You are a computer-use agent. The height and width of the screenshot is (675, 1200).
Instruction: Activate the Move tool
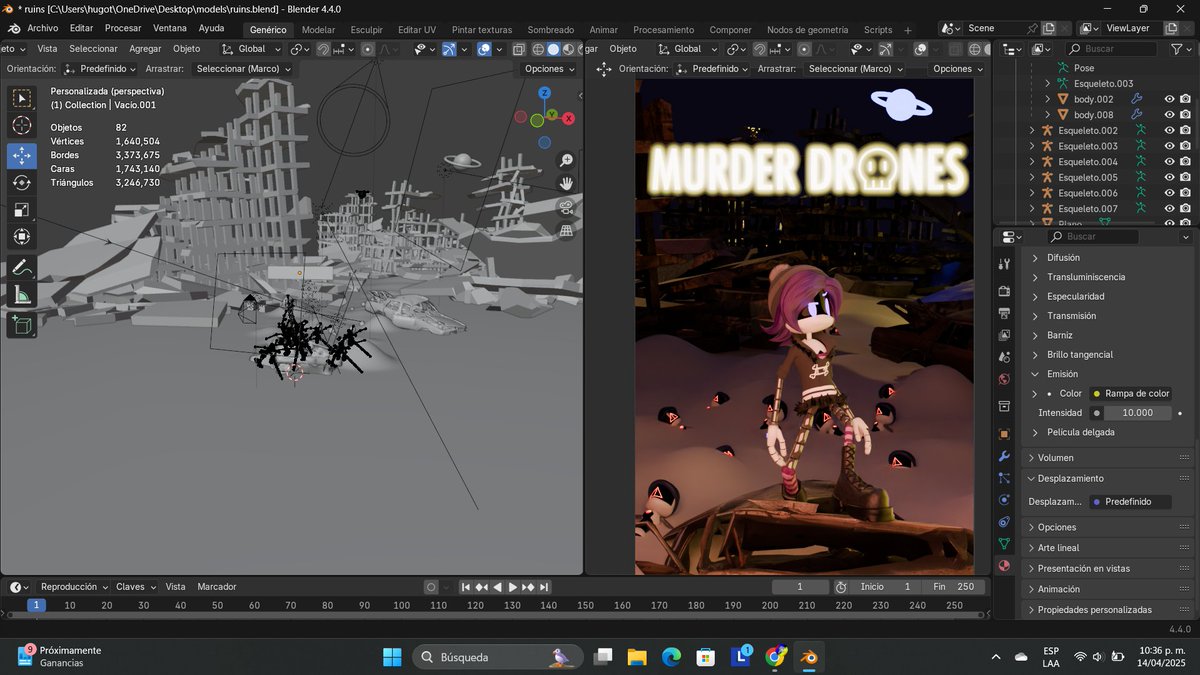tap(21, 155)
